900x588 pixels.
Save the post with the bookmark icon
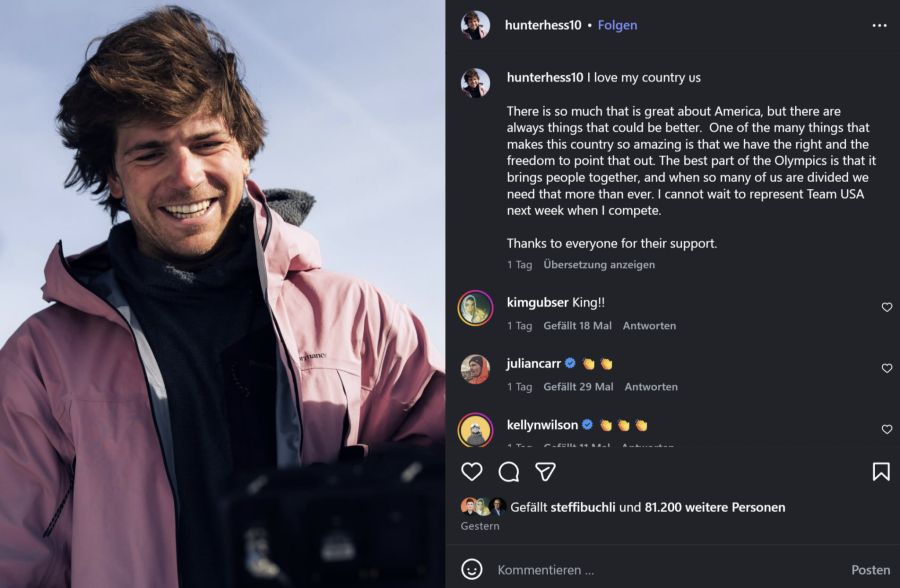(x=880, y=471)
